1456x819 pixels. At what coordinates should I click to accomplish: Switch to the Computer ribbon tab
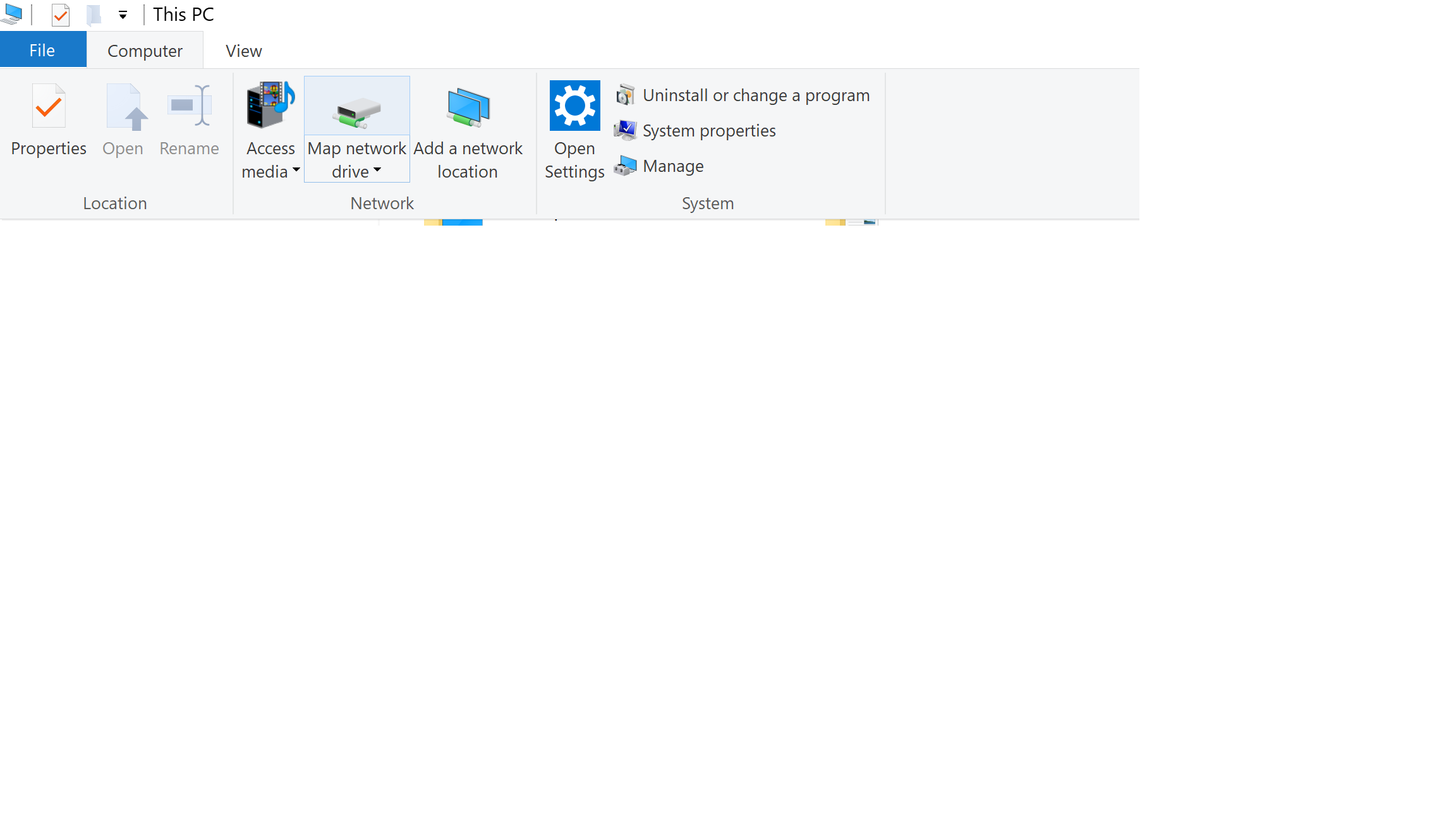point(145,51)
